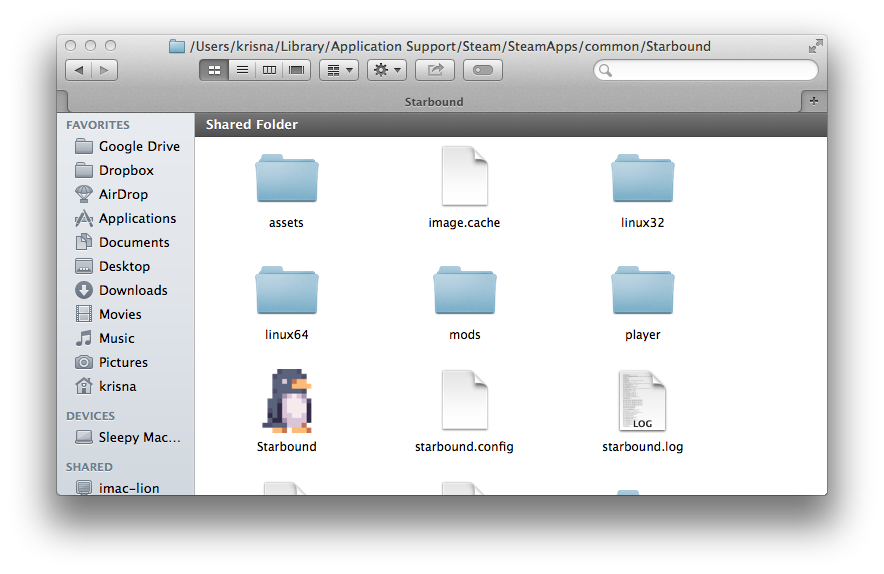Switch to list view

tap(242, 70)
